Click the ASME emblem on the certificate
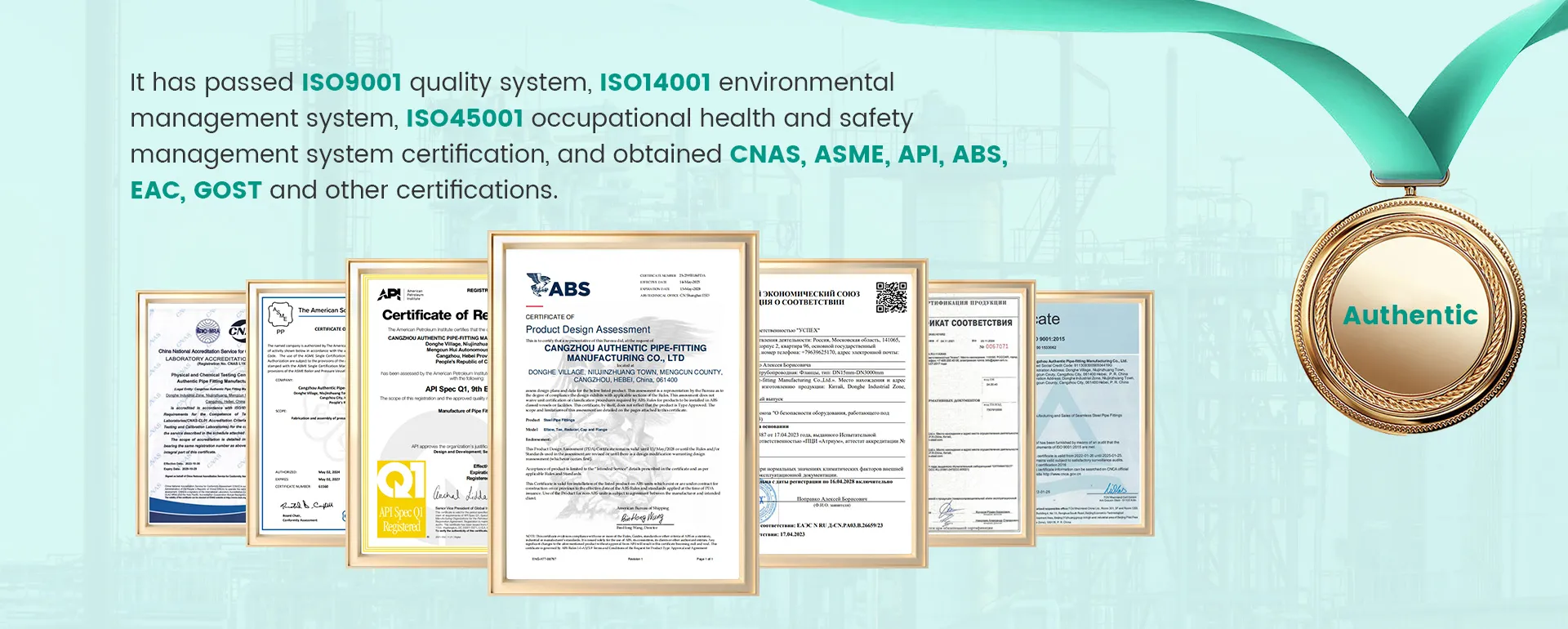 [x=280, y=314]
